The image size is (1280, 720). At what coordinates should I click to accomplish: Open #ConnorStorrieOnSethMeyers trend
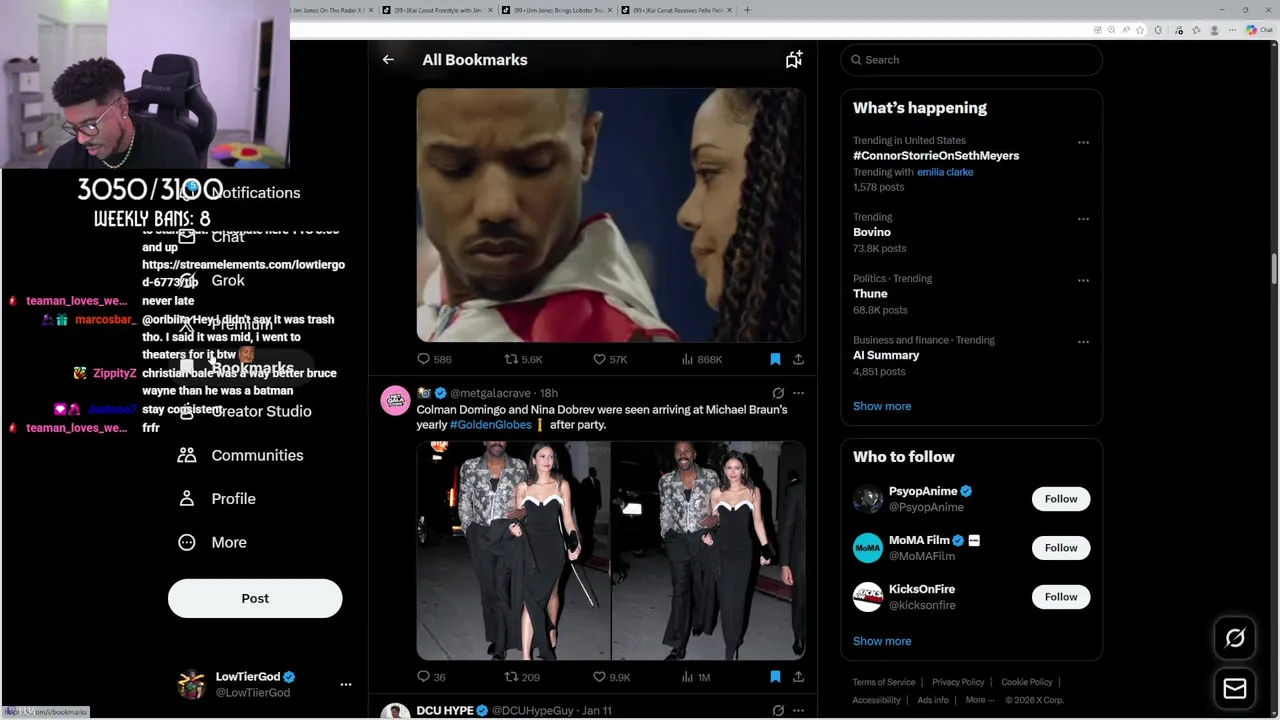[936, 156]
